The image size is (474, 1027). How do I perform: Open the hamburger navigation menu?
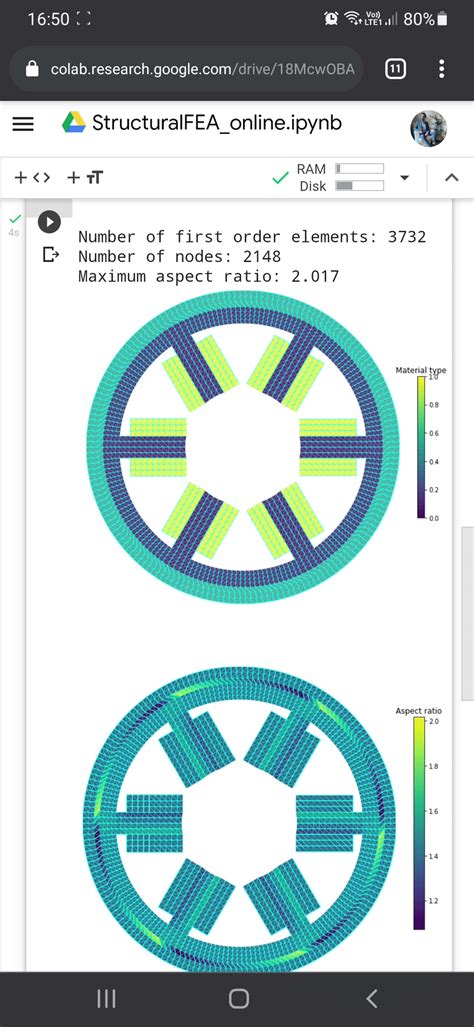(24, 124)
